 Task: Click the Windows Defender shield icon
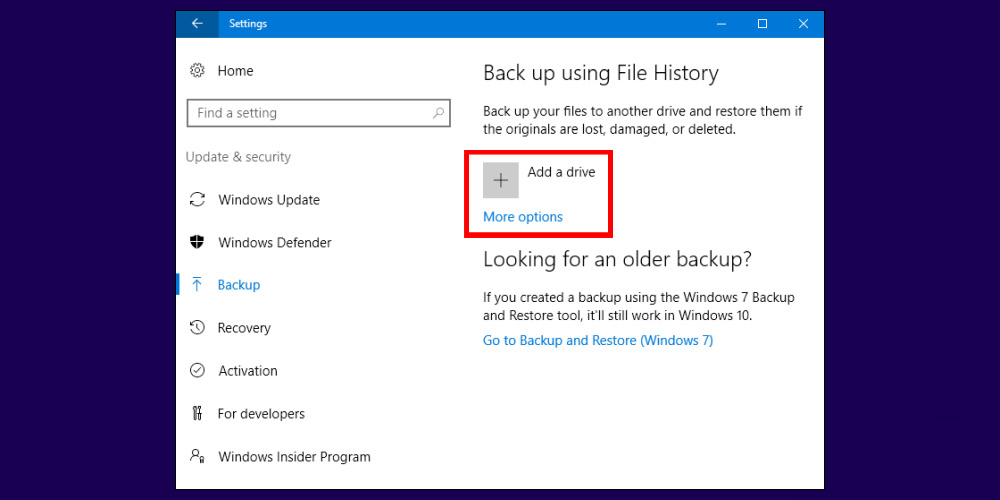(197, 242)
